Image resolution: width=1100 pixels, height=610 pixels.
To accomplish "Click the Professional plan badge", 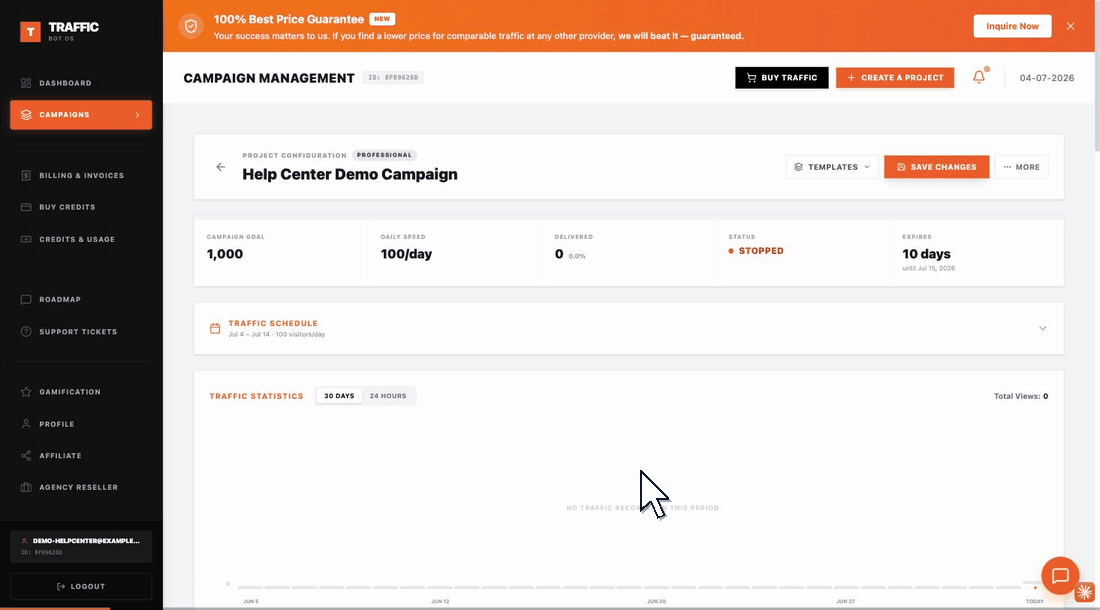I will click(x=384, y=155).
